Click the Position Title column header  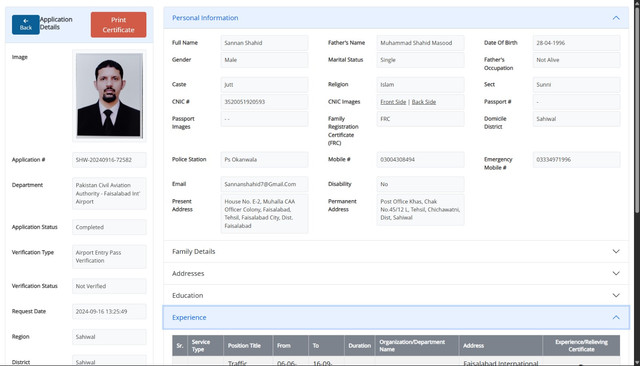(x=248, y=346)
